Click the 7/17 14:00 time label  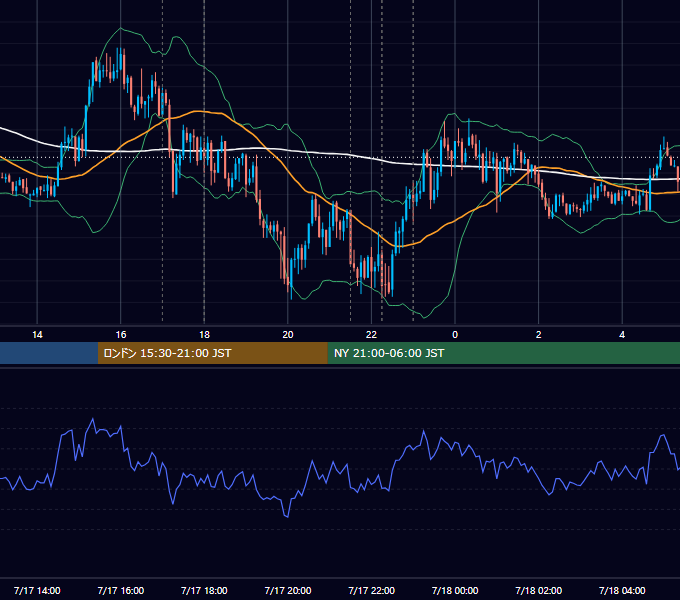(37, 590)
